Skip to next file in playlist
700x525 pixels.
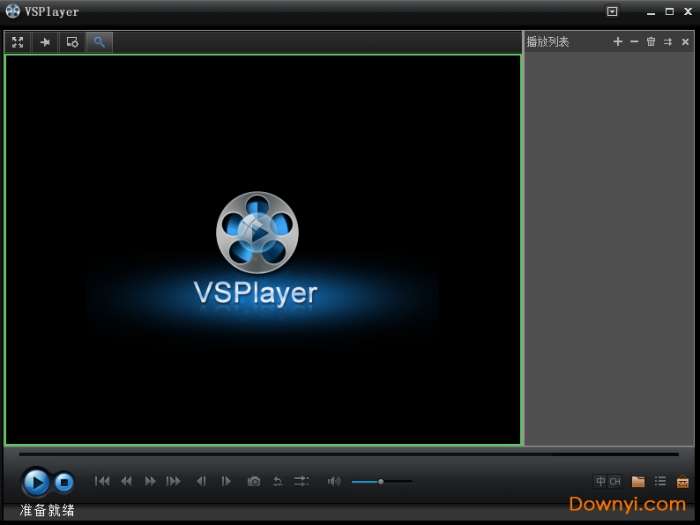click(x=173, y=481)
